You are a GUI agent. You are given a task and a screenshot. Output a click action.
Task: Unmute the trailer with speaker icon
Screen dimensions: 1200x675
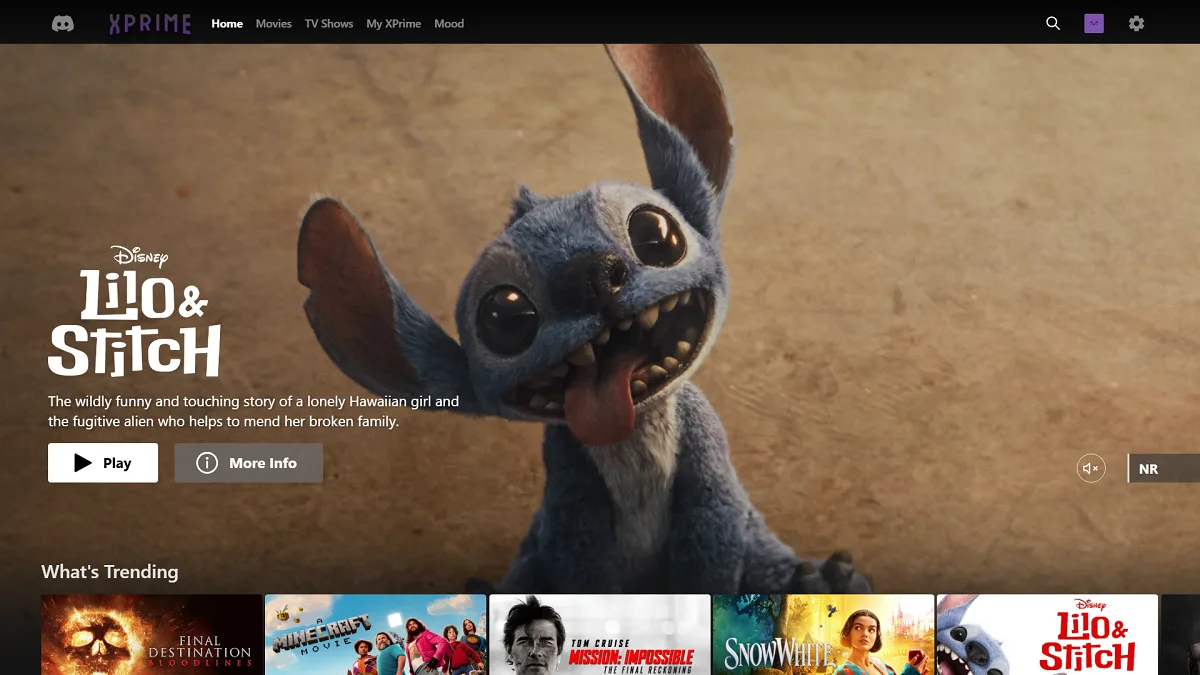(1091, 468)
